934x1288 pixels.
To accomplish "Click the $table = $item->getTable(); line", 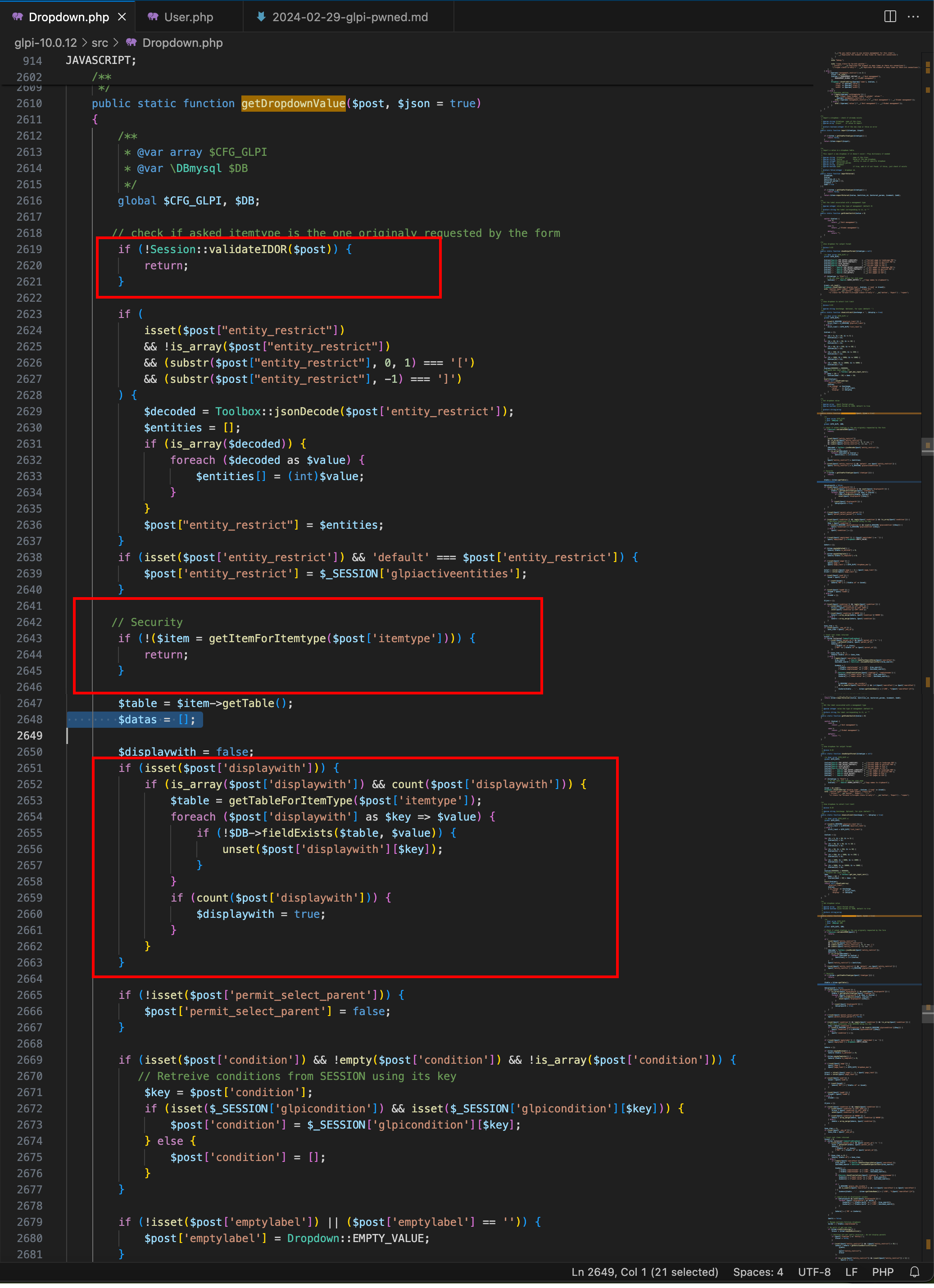I will (205, 703).
